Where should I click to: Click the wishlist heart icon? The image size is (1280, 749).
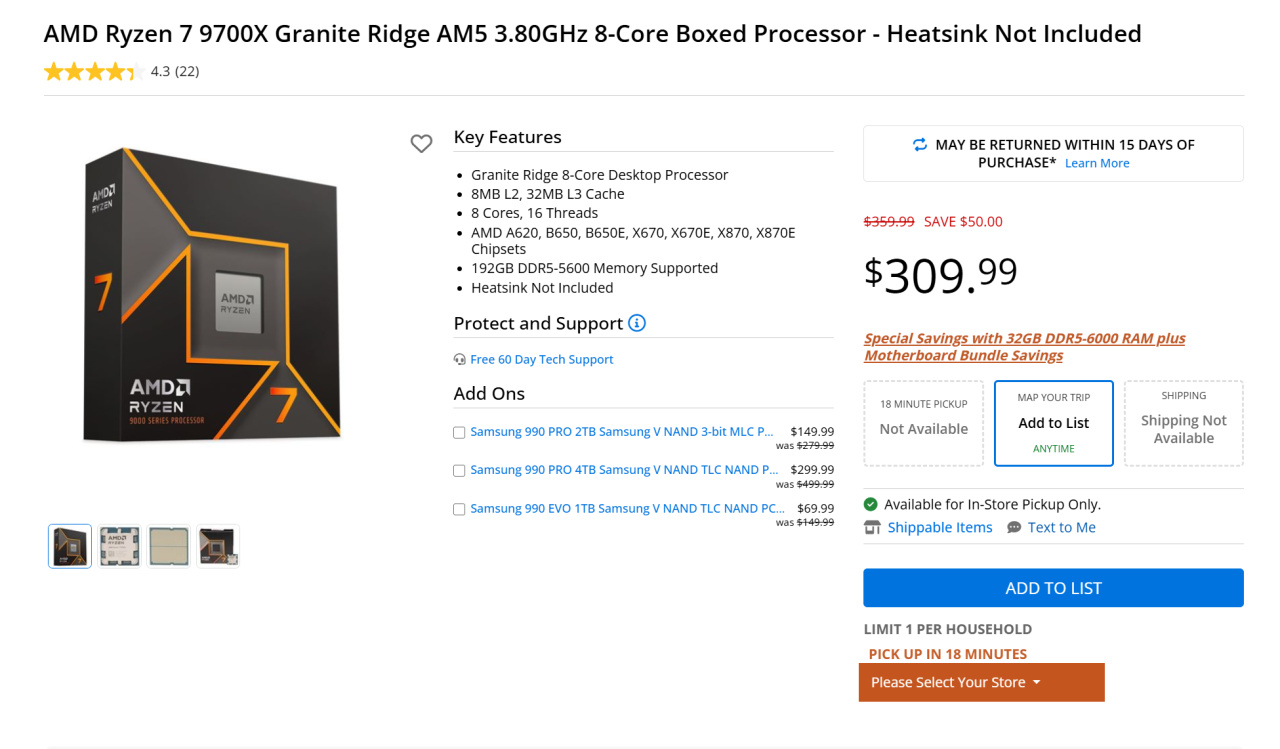[x=421, y=144]
